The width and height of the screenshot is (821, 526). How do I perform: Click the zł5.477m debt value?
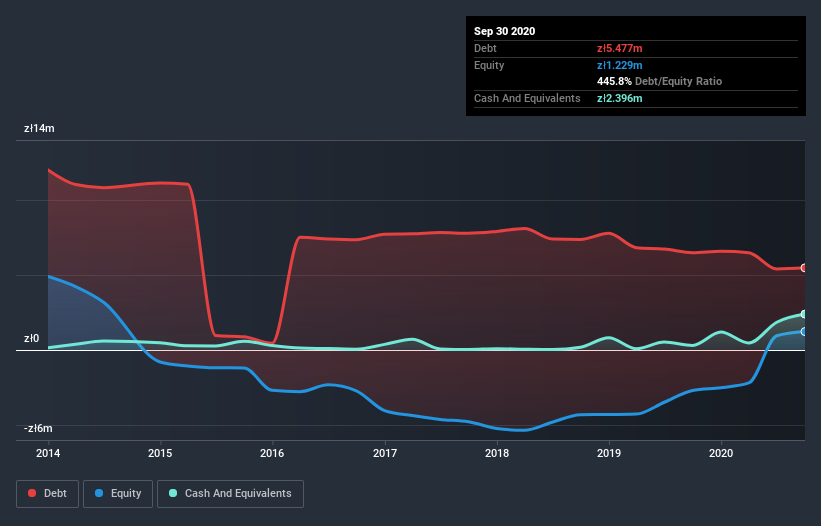point(619,48)
